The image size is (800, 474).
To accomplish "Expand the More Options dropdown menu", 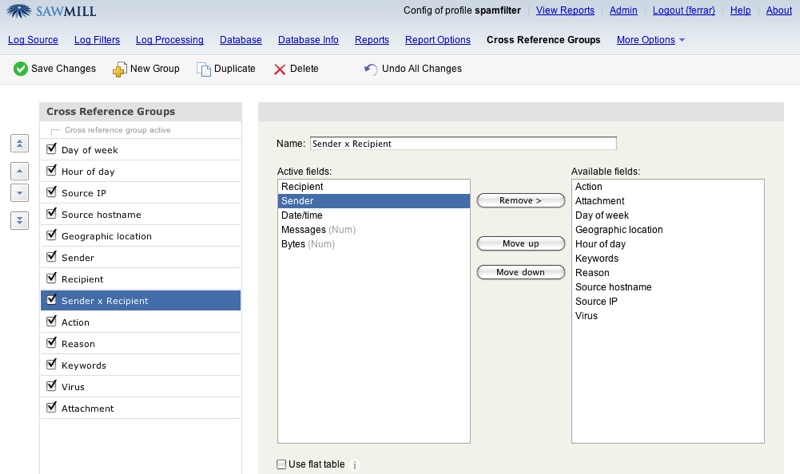I will [651, 40].
